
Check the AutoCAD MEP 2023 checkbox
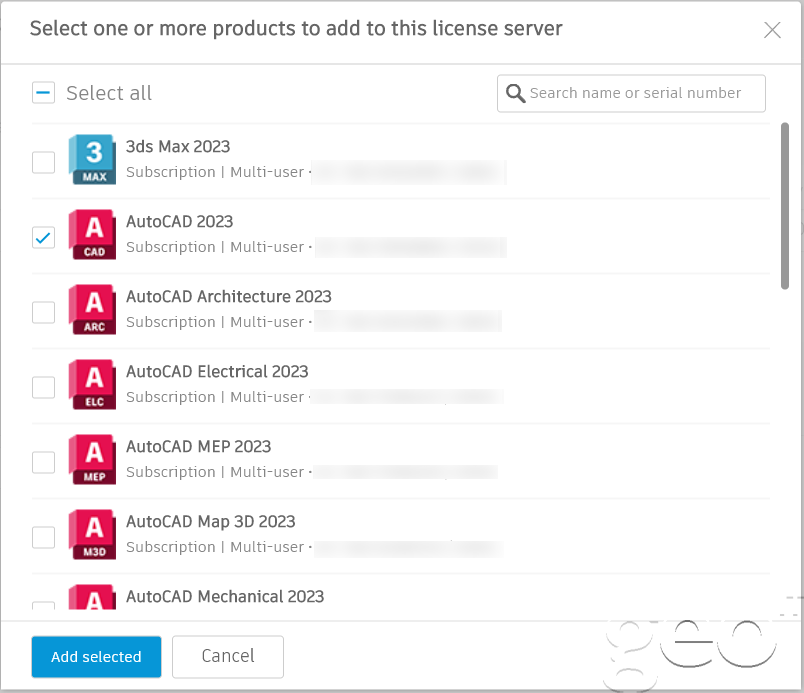[44, 462]
